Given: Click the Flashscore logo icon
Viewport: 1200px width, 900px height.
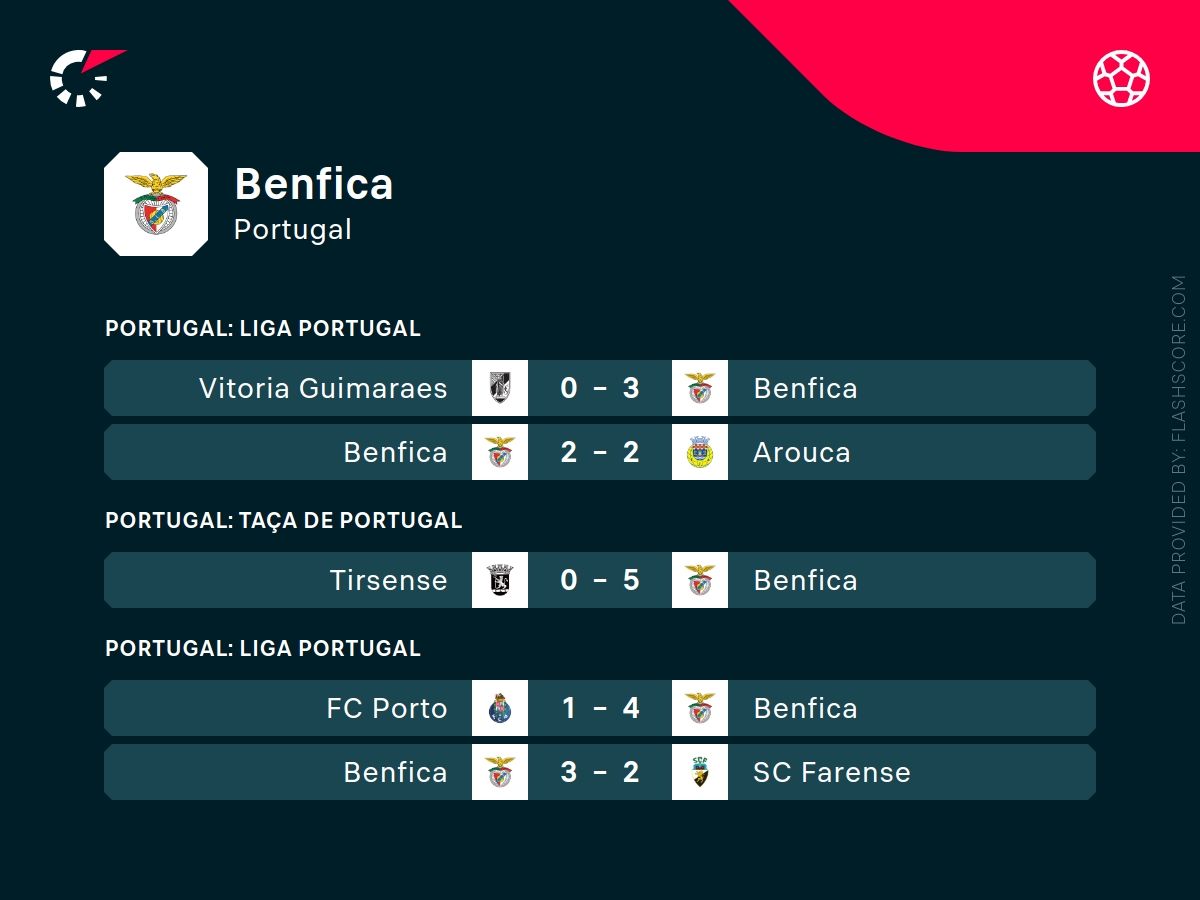Looking at the screenshot, I should pyautogui.click(x=84, y=78).
